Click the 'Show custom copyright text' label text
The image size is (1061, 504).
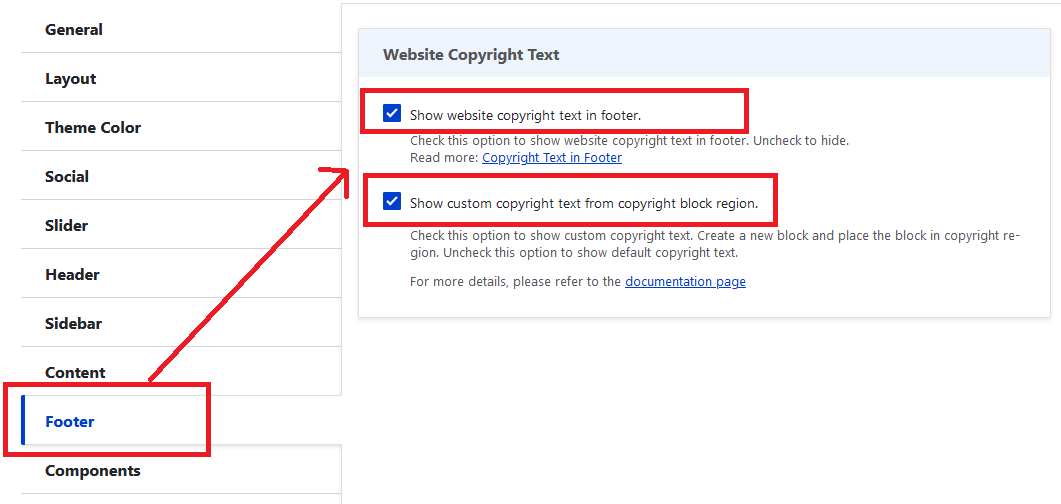584,204
